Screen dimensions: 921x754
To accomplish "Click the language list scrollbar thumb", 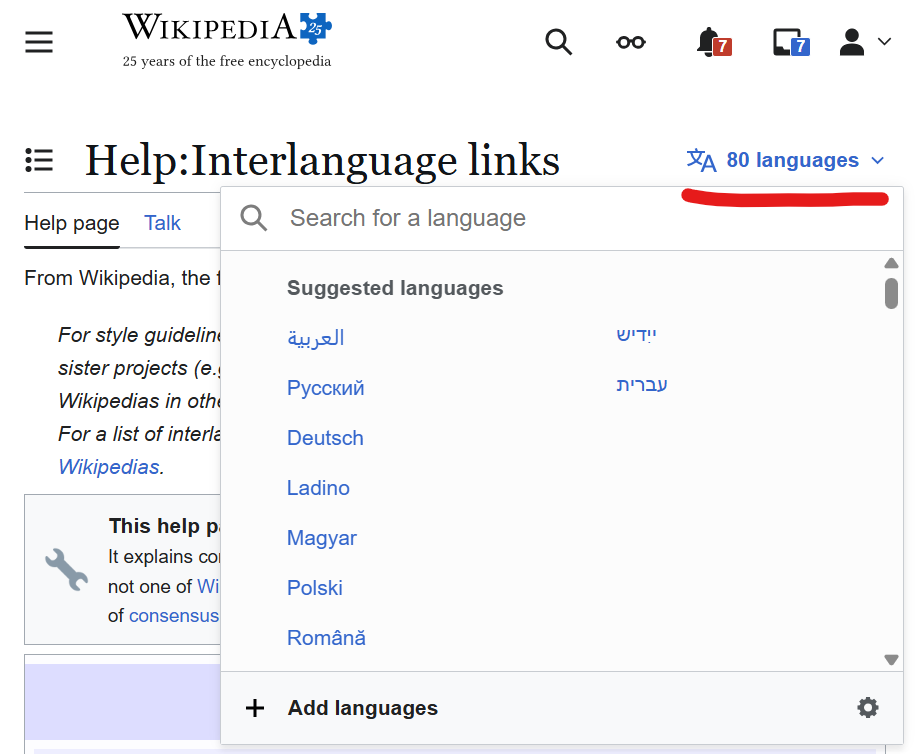I will [891, 293].
